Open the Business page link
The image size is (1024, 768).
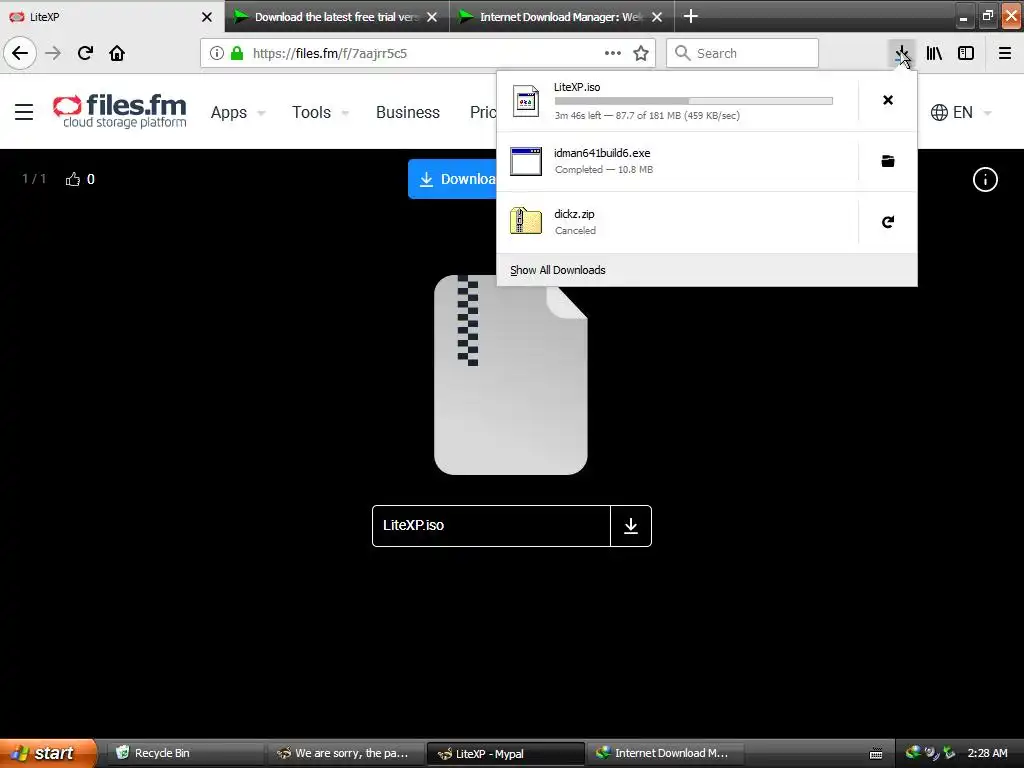[x=408, y=112]
